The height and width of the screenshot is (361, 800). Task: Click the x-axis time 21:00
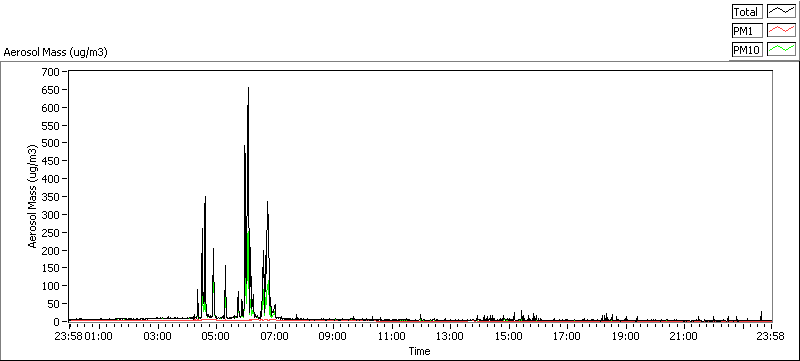pyautogui.click(x=684, y=336)
